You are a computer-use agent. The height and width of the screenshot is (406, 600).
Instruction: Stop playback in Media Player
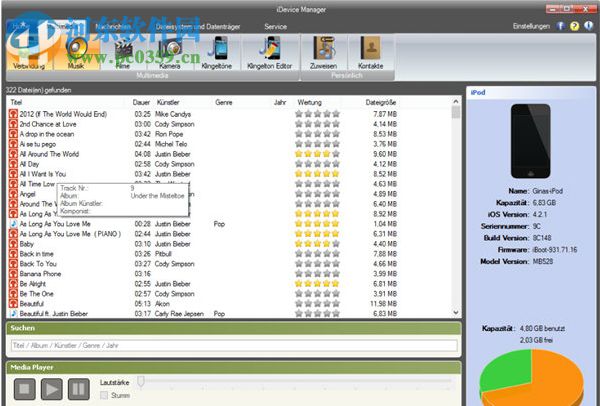(25, 389)
